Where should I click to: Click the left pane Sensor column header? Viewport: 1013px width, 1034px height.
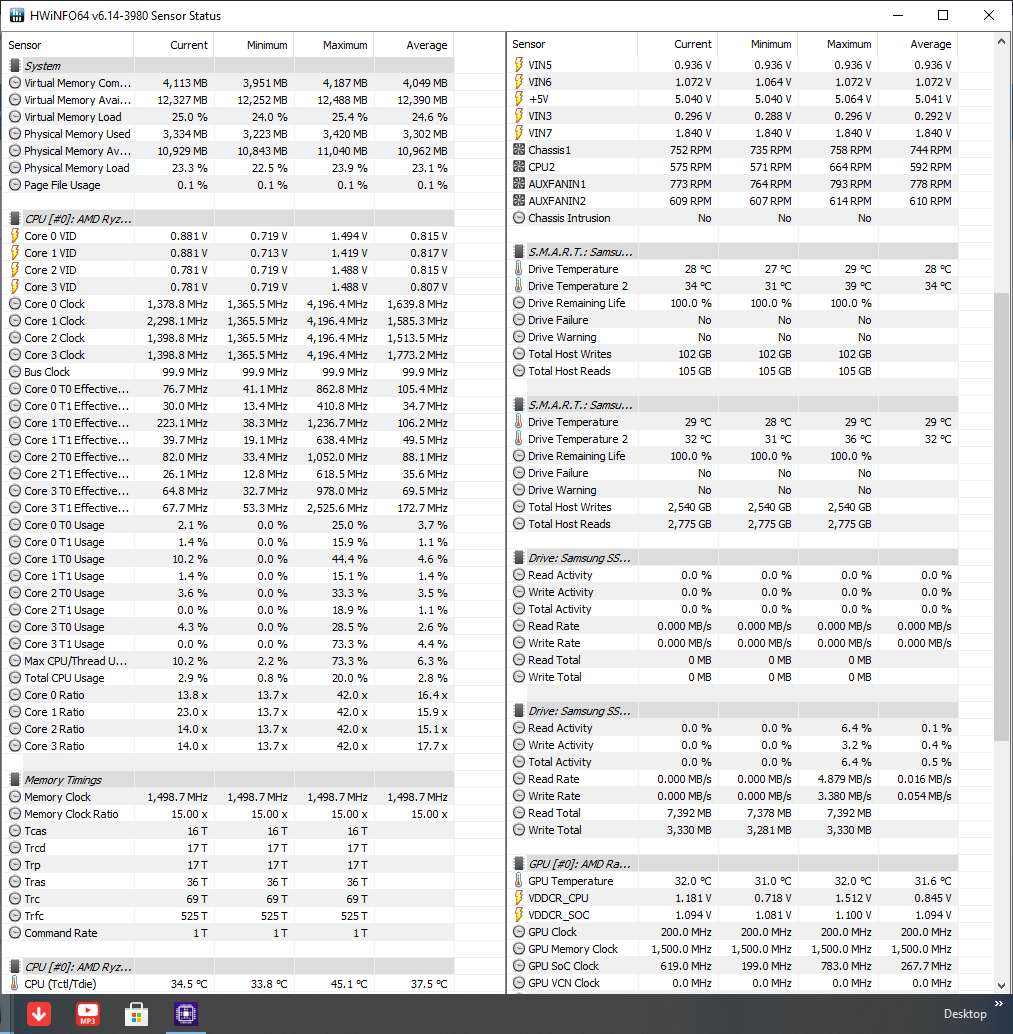coord(68,45)
